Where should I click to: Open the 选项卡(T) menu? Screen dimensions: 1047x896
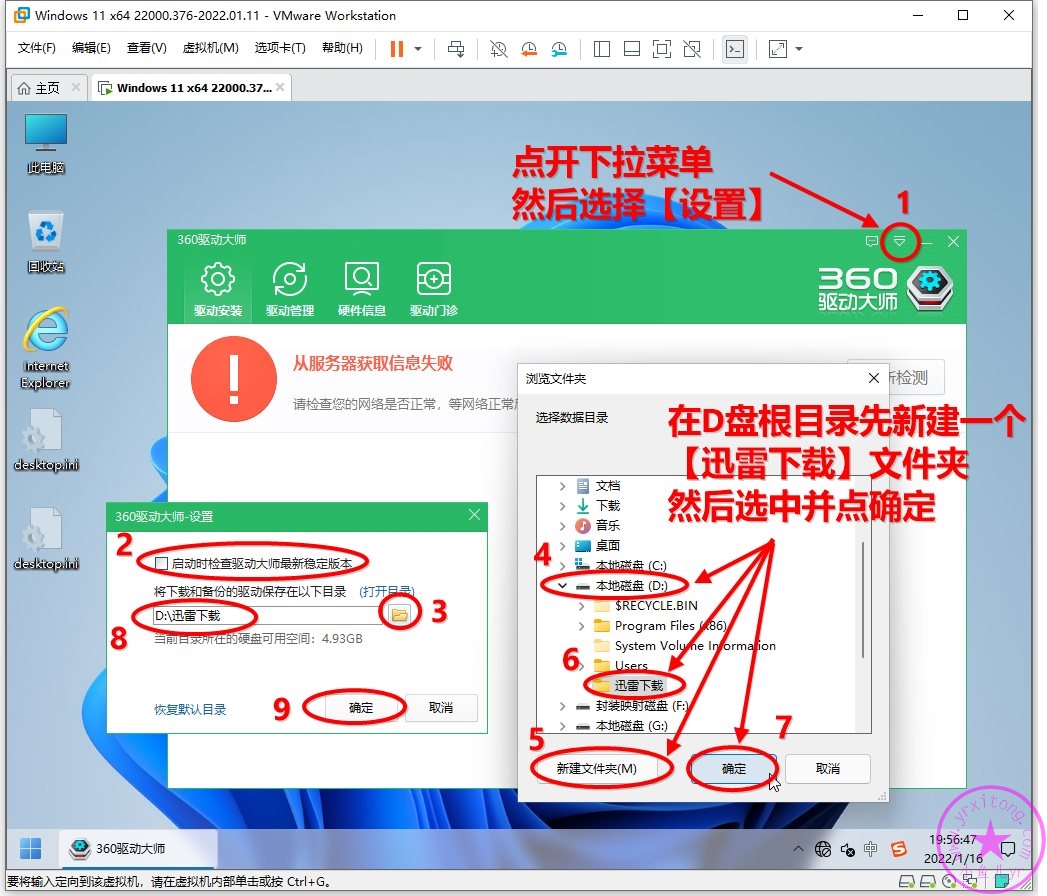(x=280, y=48)
